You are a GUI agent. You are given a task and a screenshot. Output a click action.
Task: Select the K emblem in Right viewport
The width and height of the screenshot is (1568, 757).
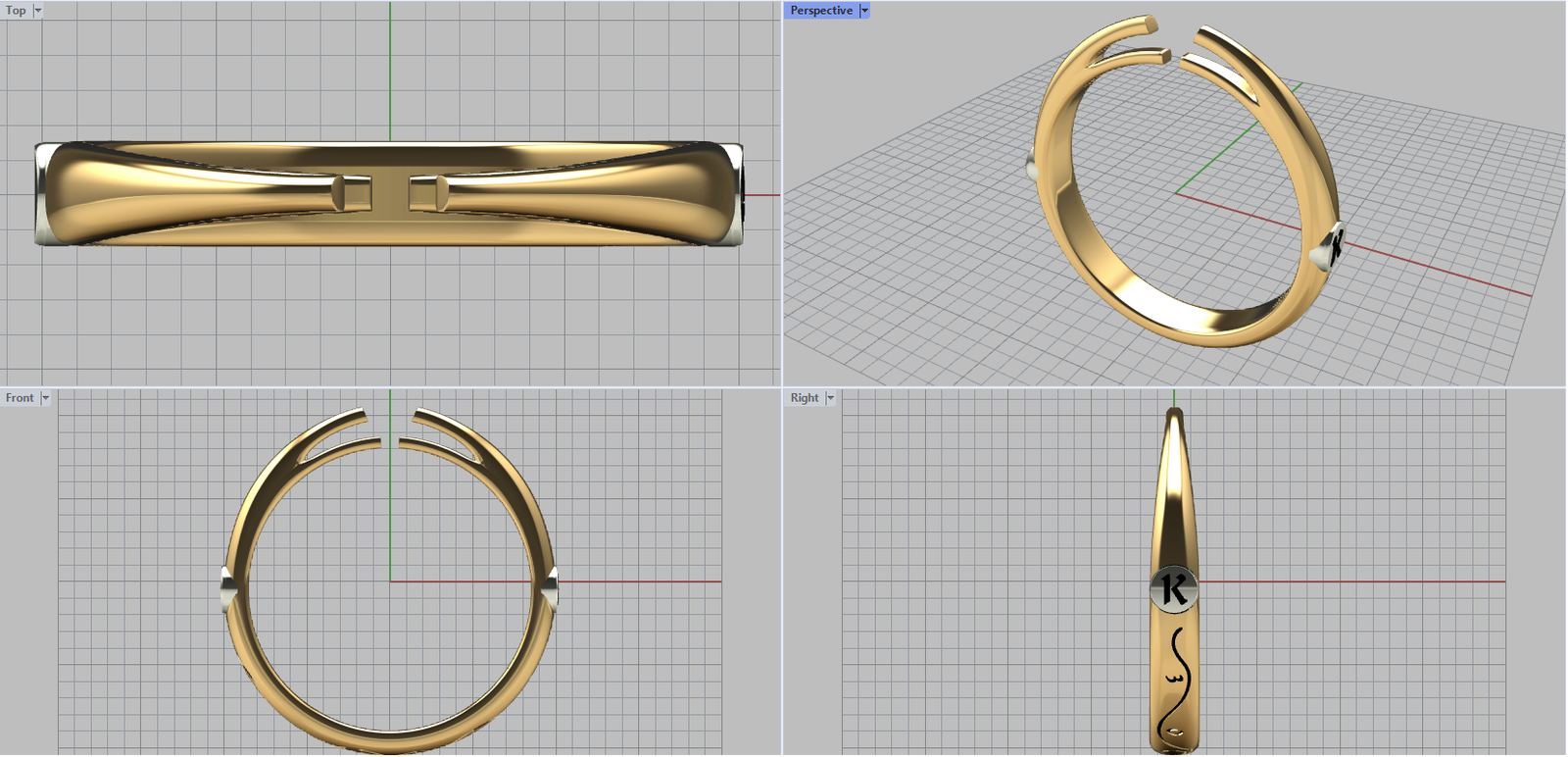coord(1173,588)
